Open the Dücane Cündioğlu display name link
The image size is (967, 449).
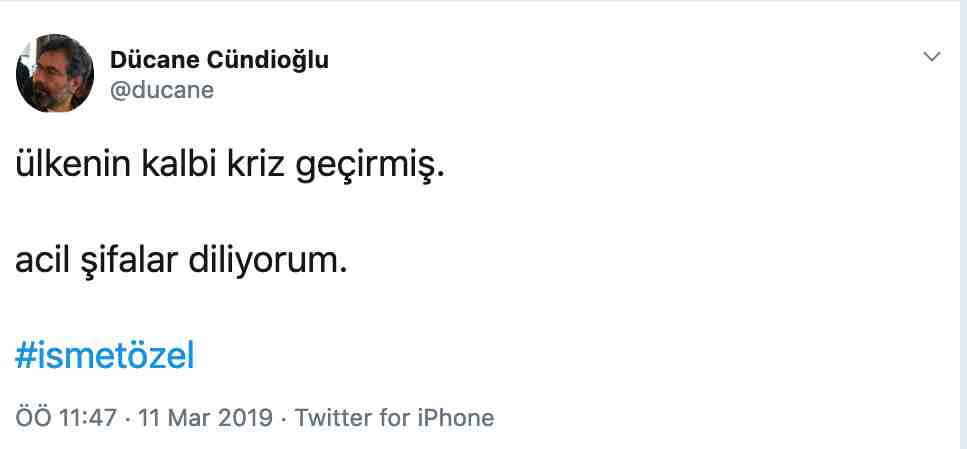pyautogui.click(x=220, y=60)
